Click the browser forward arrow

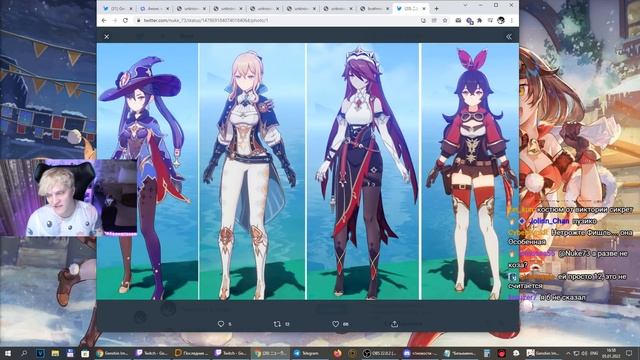(115, 20)
